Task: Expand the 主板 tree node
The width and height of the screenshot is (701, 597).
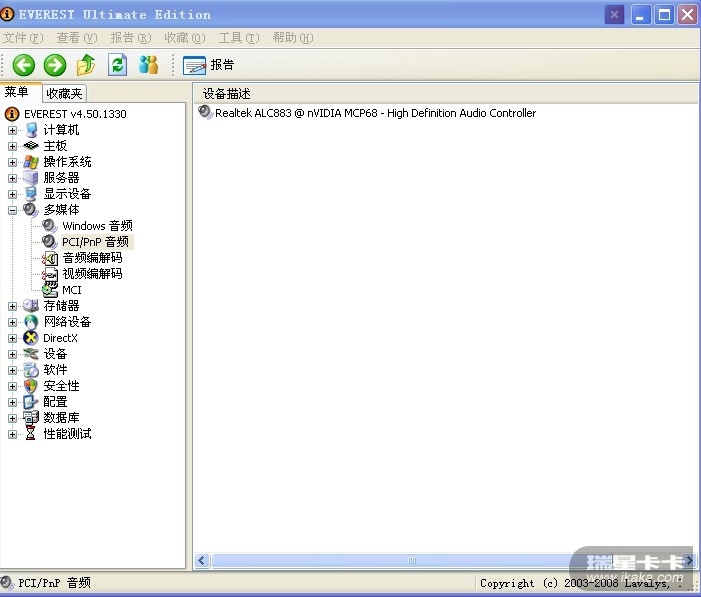Action: [x=13, y=146]
